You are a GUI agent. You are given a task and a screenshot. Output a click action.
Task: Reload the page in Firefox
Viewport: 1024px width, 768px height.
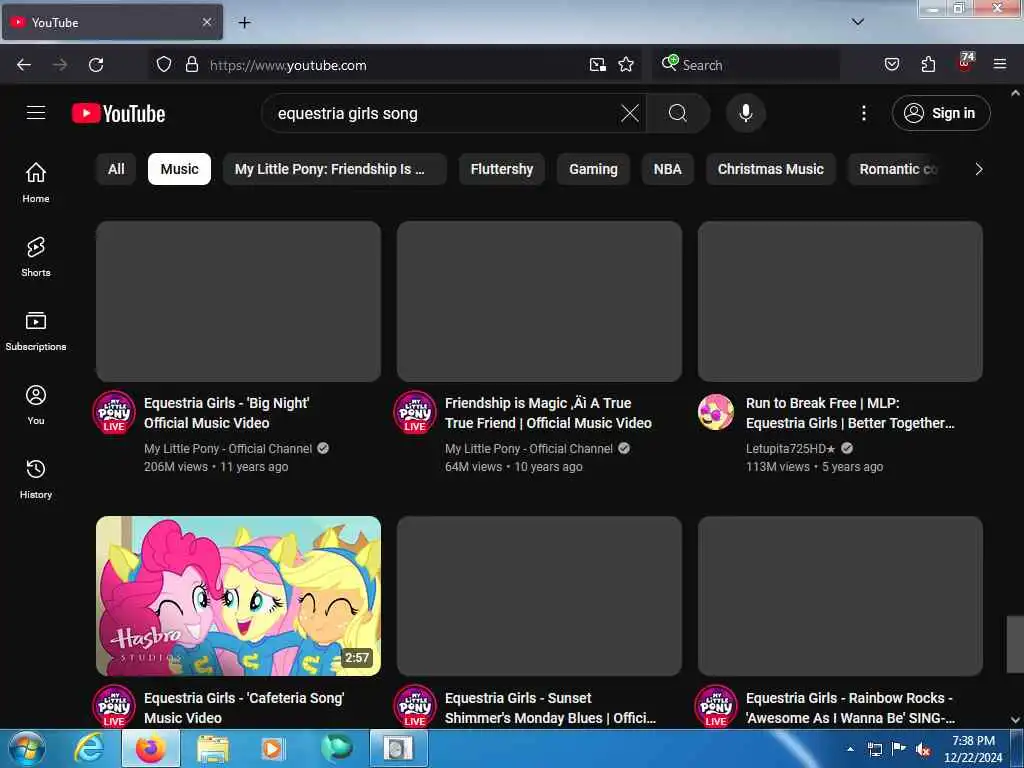pos(96,65)
